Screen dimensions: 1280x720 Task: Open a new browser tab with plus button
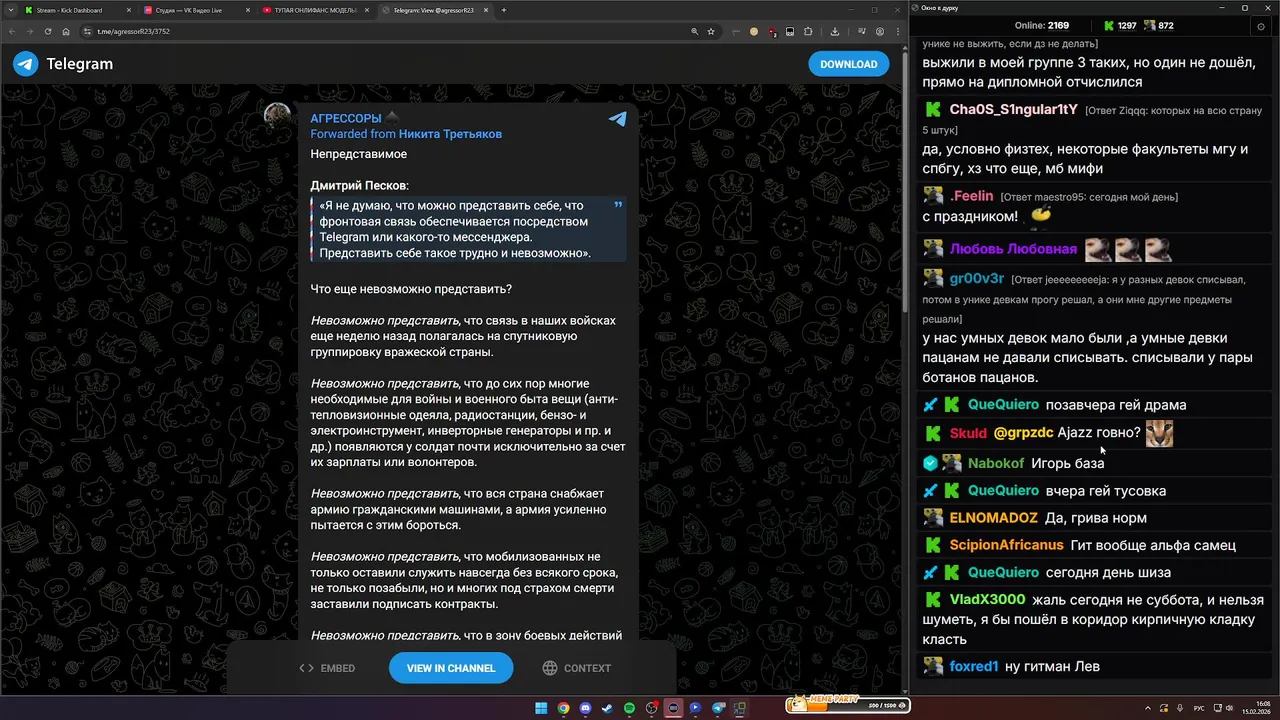504,10
